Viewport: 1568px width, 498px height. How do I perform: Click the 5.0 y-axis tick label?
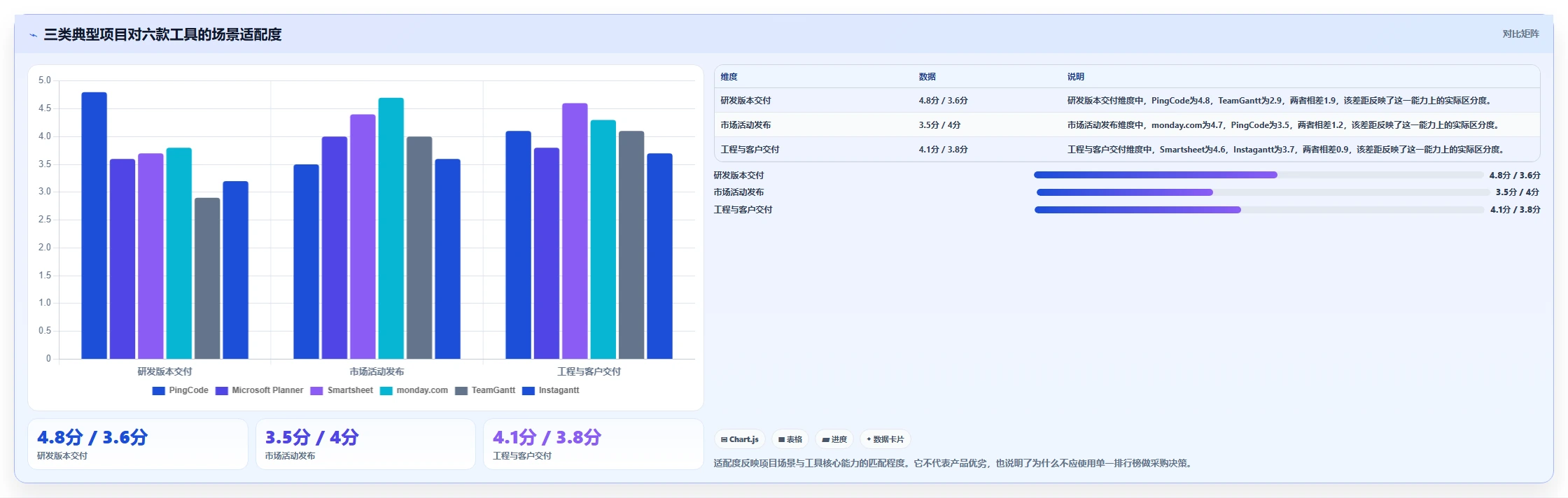pyautogui.click(x=45, y=80)
